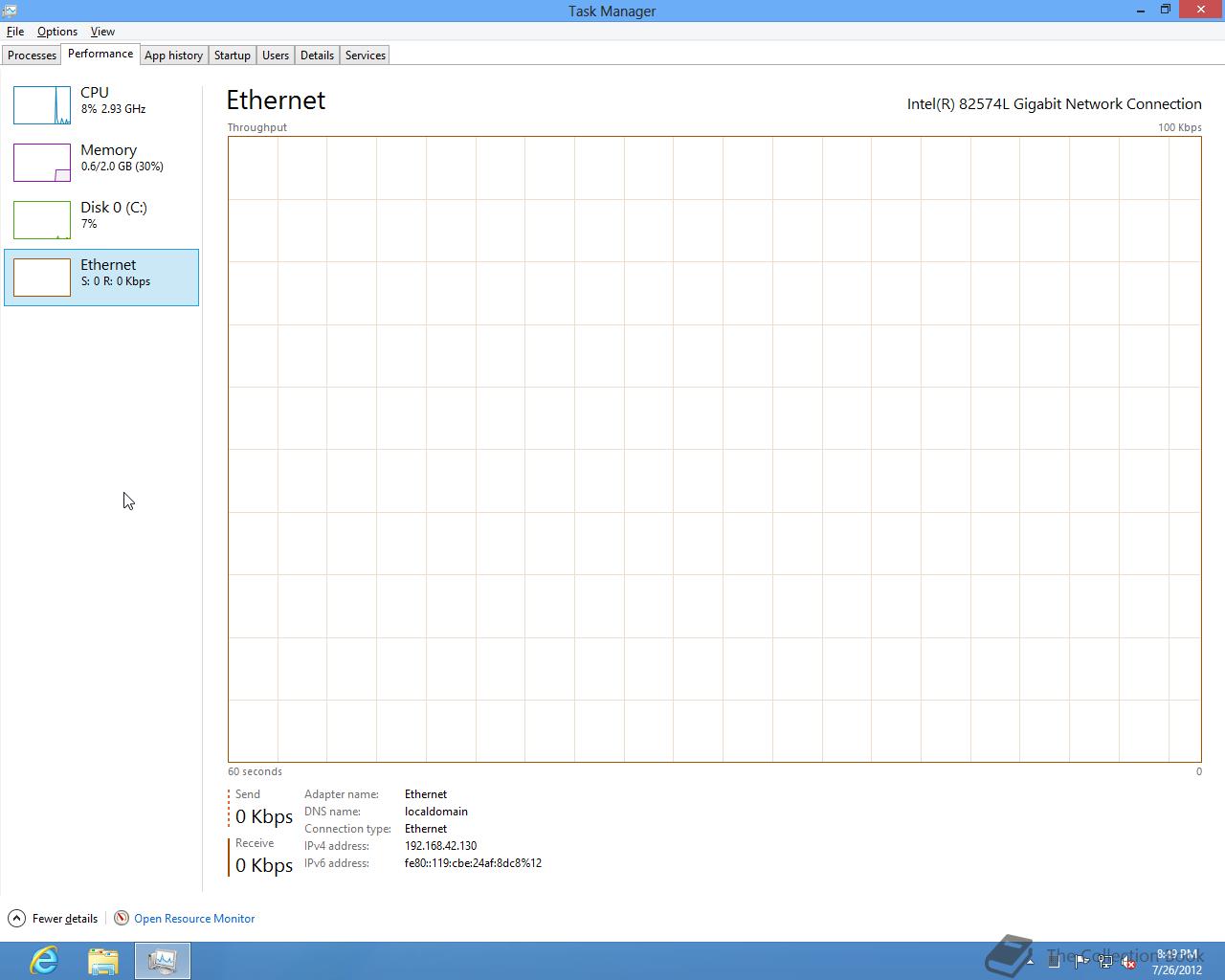Launch Internet Explorer from the taskbar
The image size is (1225, 980).
tap(44, 961)
